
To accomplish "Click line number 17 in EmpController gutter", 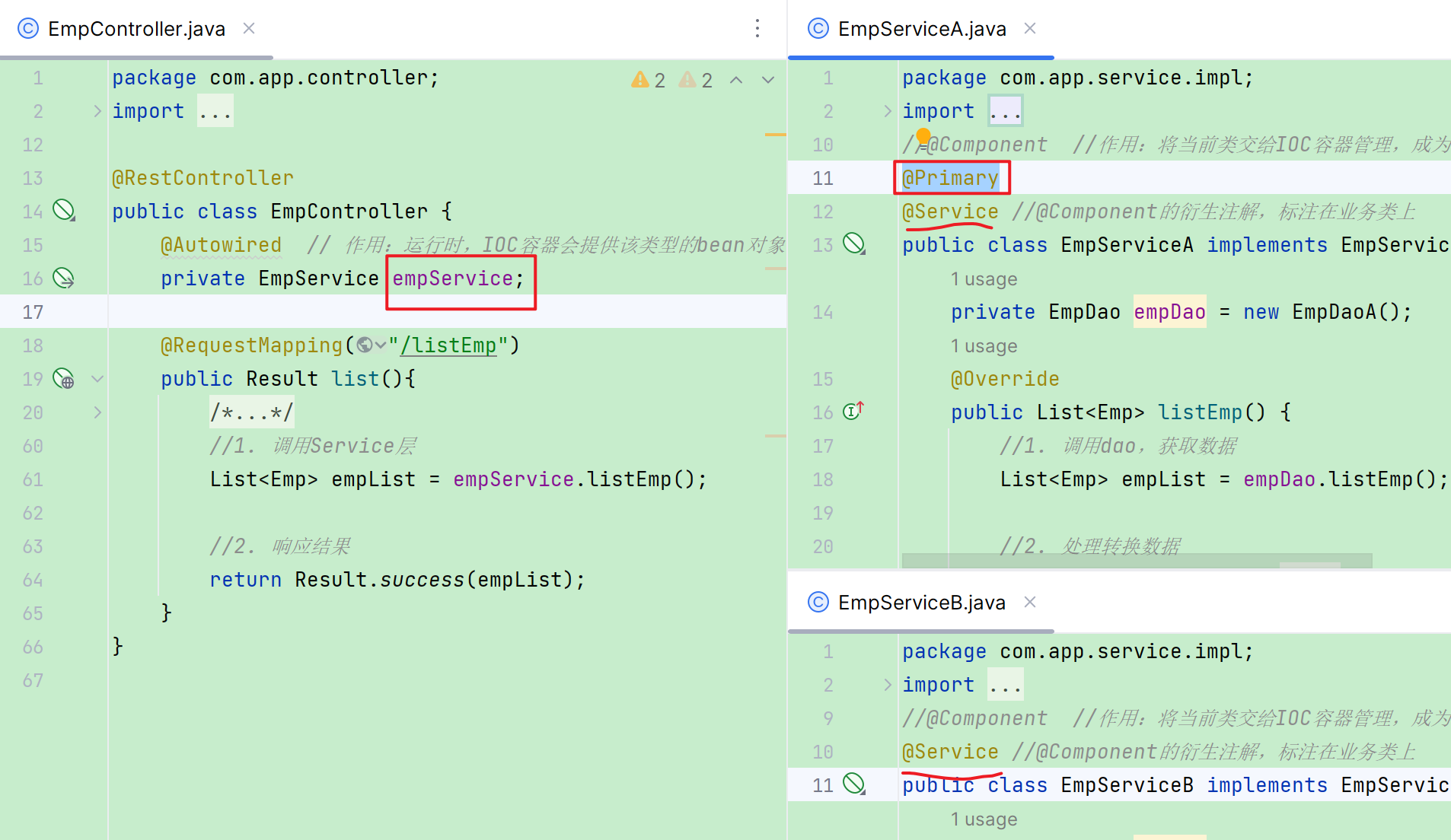I will pyautogui.click(x=33, y=312).
